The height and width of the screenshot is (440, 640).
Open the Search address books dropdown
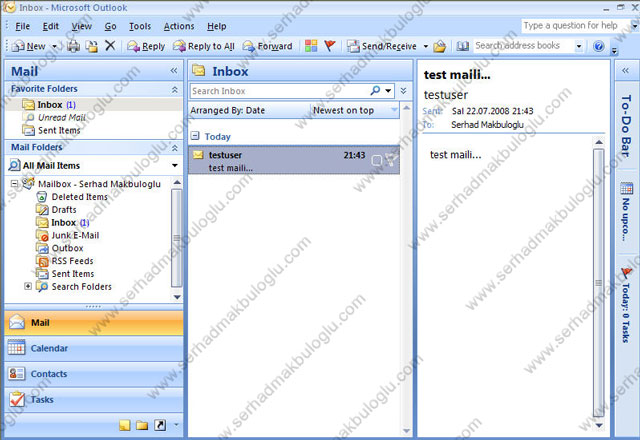pyautogui.click(x=579, y=46)
